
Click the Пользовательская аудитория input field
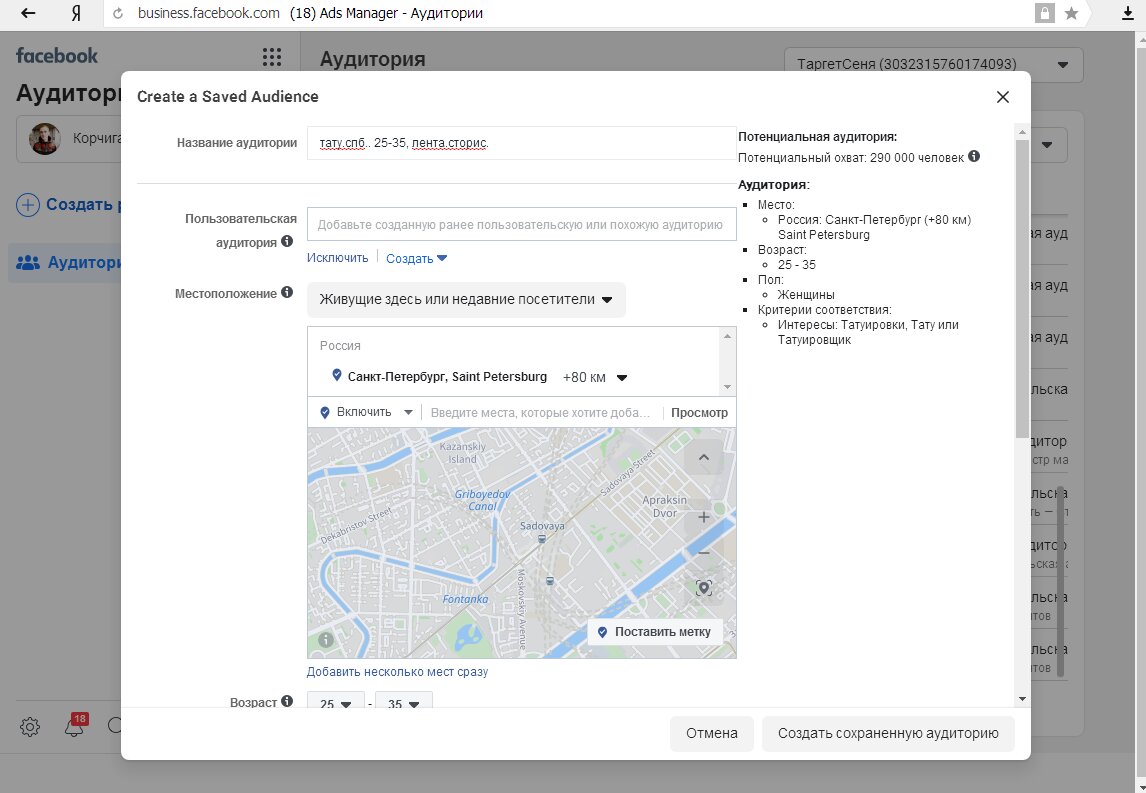click(x=521, y=224)
